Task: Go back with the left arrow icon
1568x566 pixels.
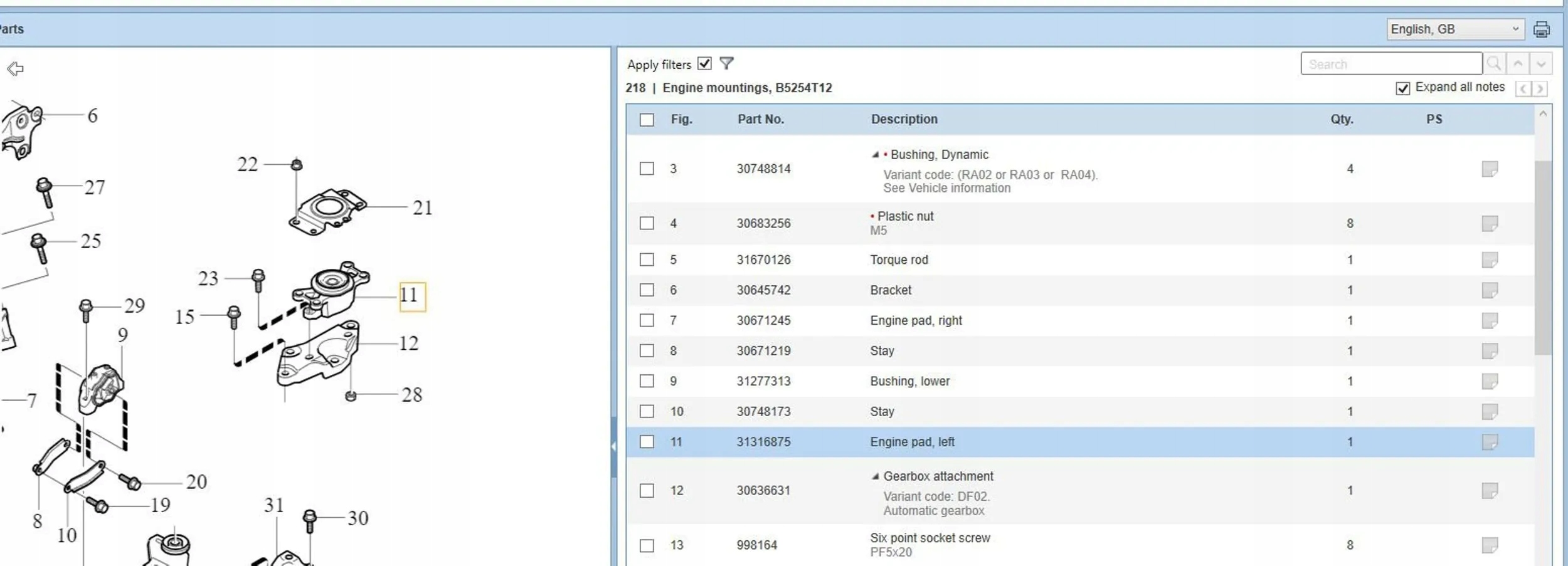Action: tap(15, 69)
